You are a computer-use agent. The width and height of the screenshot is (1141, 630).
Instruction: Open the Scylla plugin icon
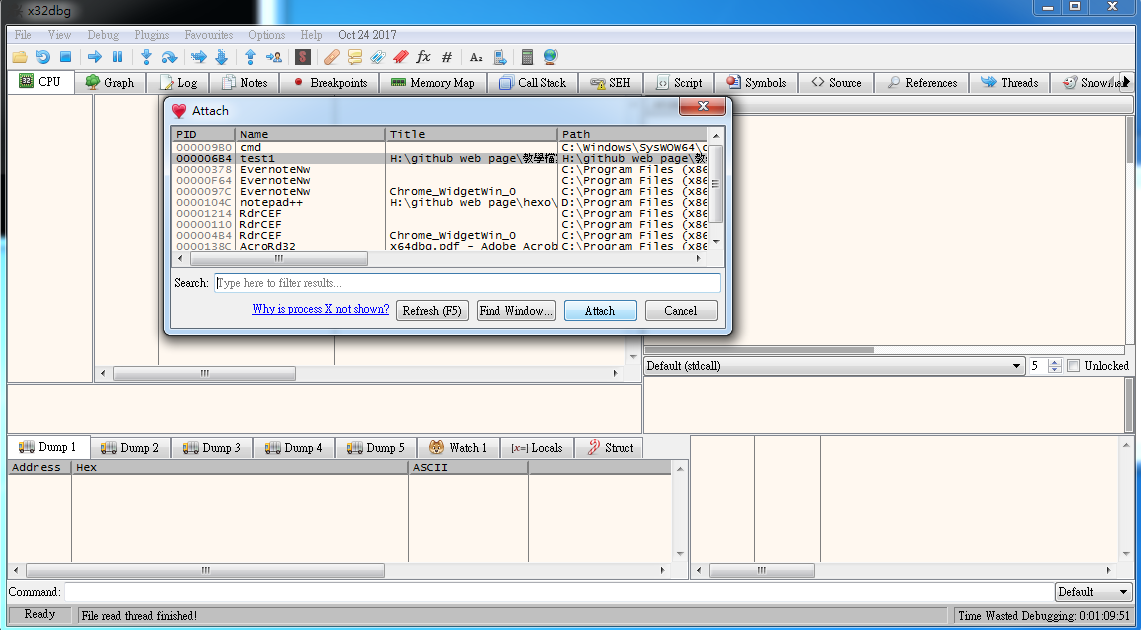(303, 57)
